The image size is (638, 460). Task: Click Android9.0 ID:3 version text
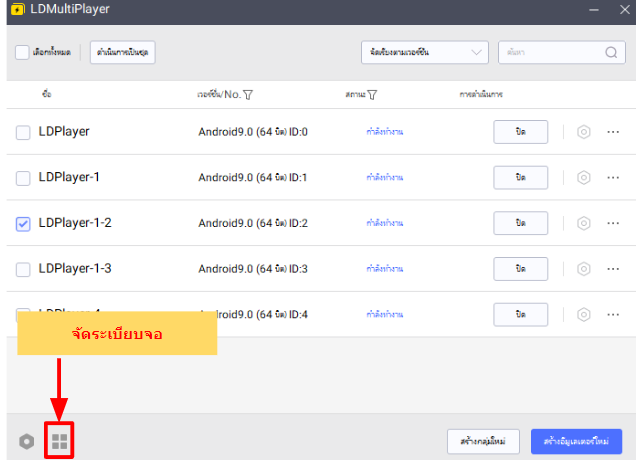point(253,269)
